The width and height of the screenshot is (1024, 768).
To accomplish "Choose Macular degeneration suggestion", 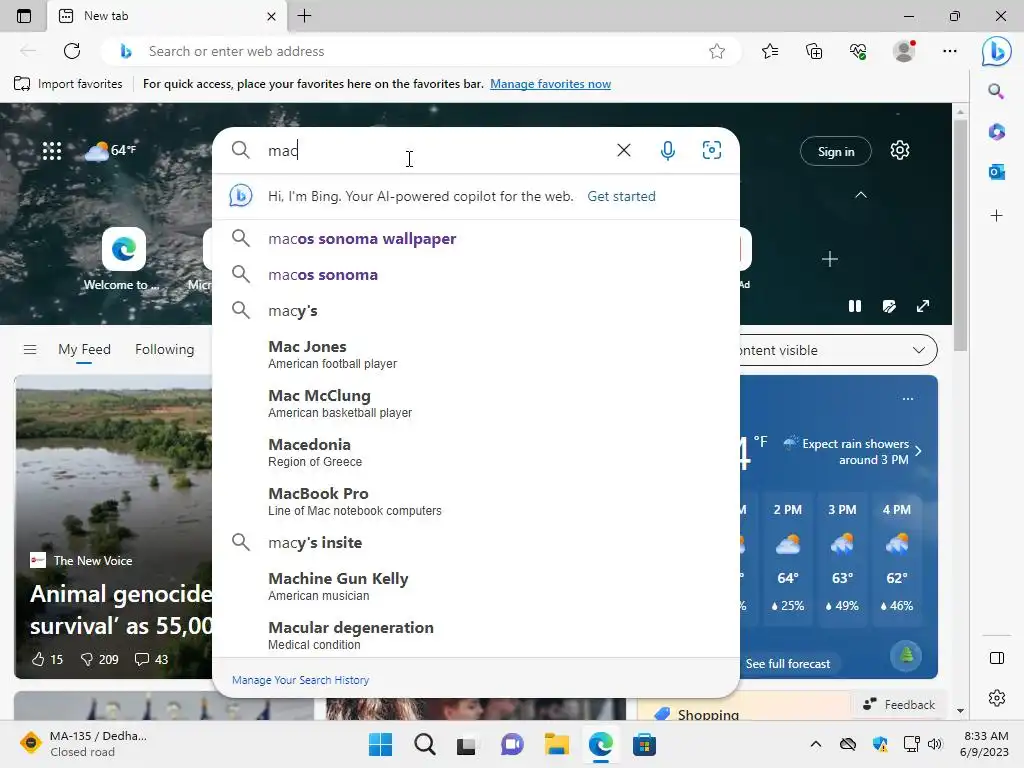I will (475, 635).
